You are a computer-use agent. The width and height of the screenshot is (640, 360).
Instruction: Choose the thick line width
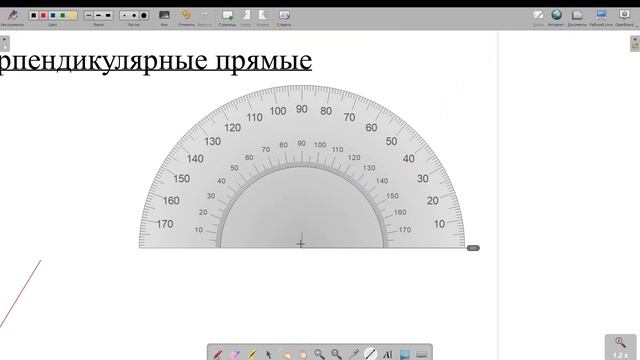pos(108,16)
